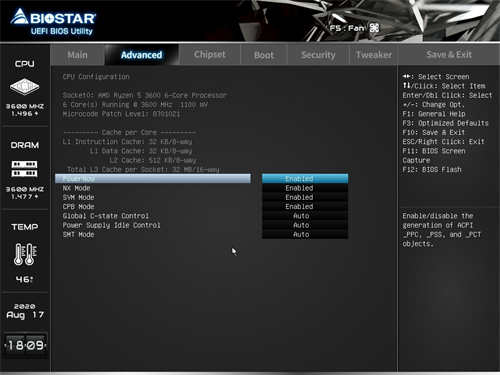Change the NX Mode Enabled value
Image resolution: width=500 pixels, height=375 pixels.
pos(305,188)
